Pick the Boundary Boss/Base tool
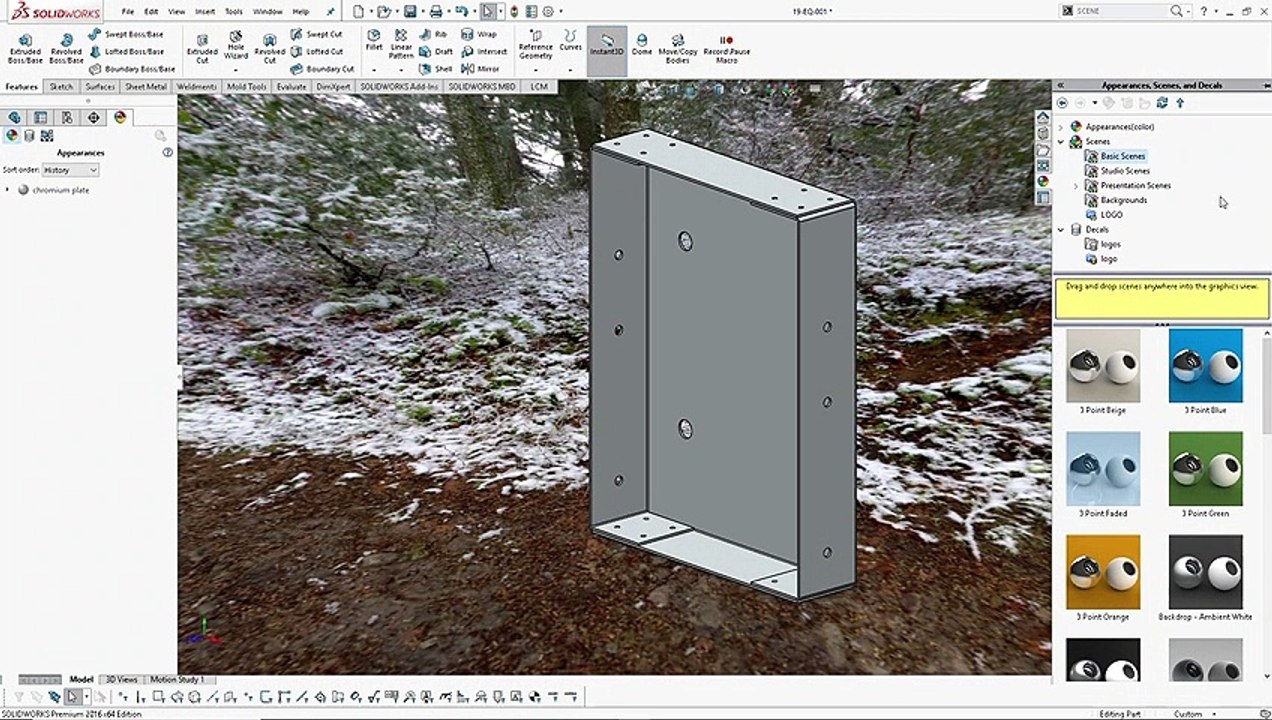This screenshot has height=720, width=1272. pyautogui.click(x=132, y=69)
